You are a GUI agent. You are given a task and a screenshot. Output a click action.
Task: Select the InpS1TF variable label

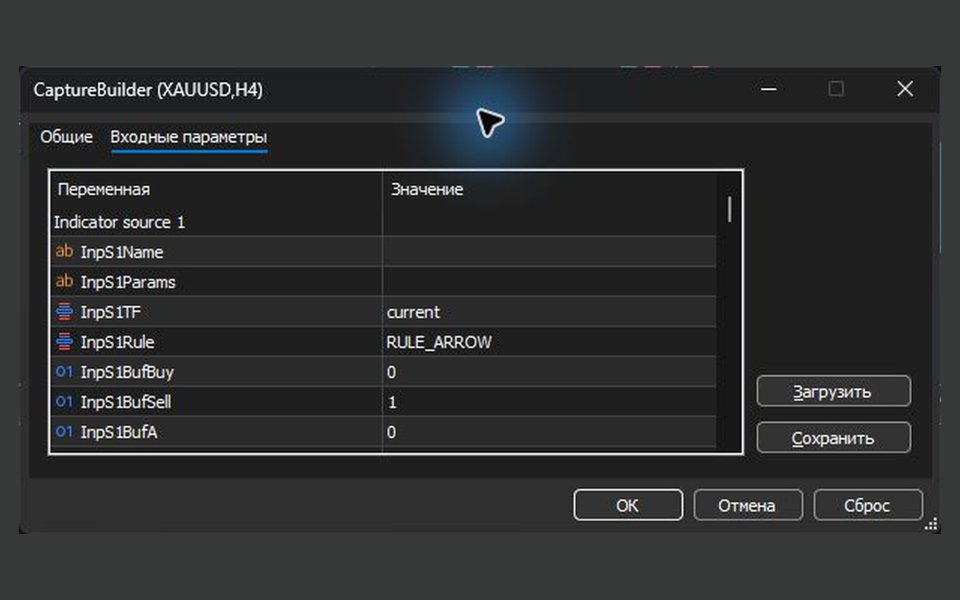[x=111, y=312]
